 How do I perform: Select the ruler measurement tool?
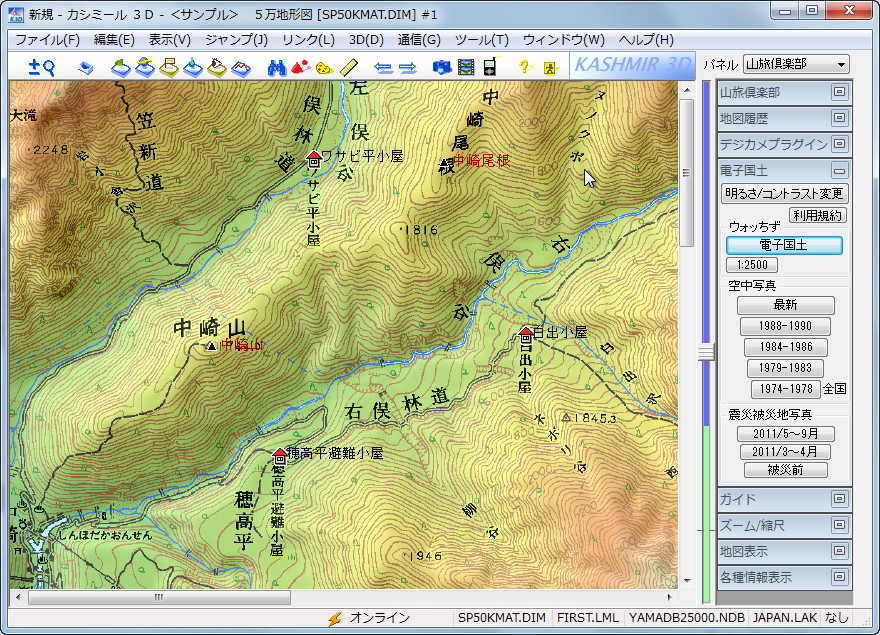click(x=349, y=67)
